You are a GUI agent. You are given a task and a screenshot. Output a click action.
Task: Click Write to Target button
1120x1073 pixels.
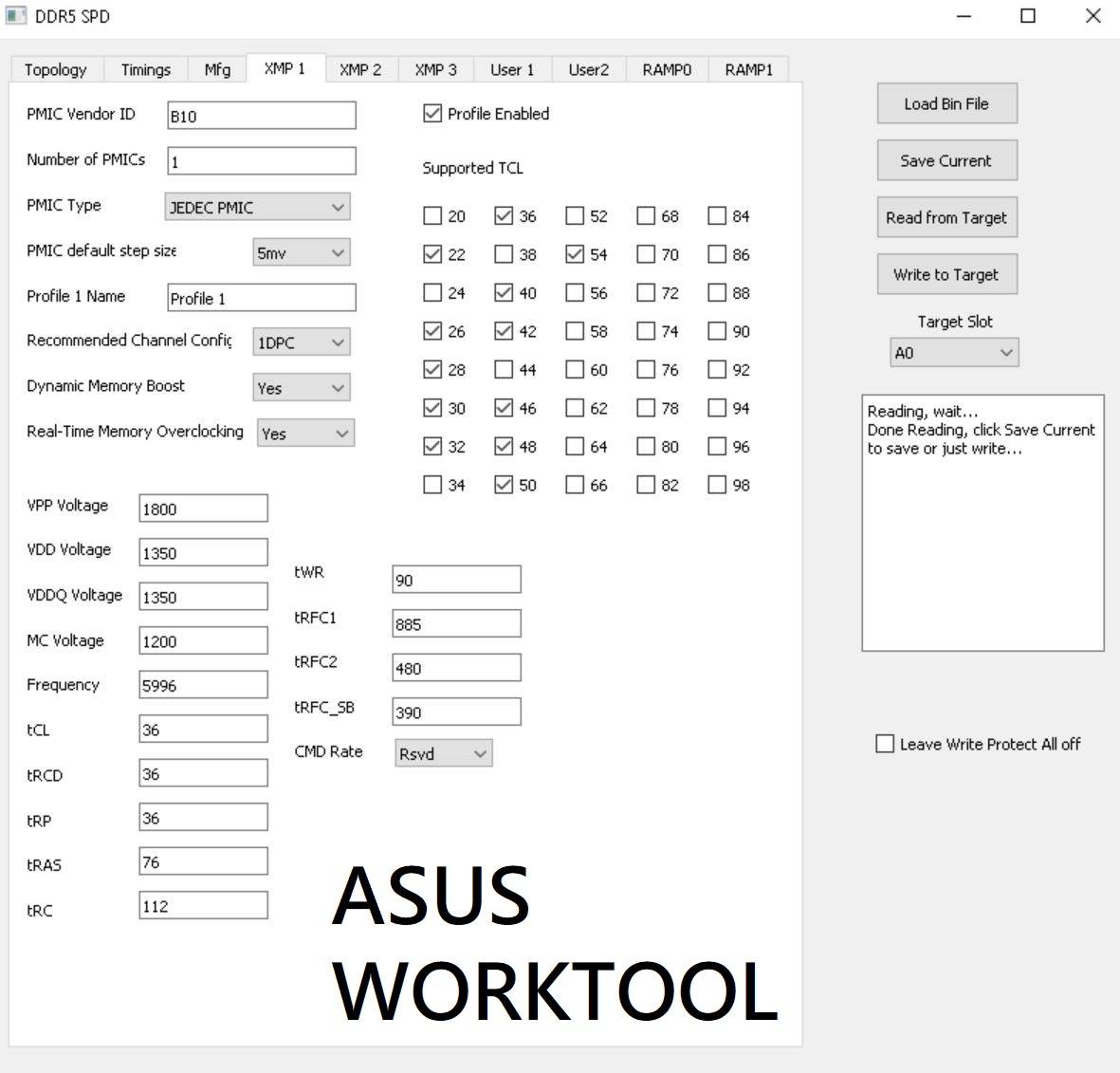(947, 274)
